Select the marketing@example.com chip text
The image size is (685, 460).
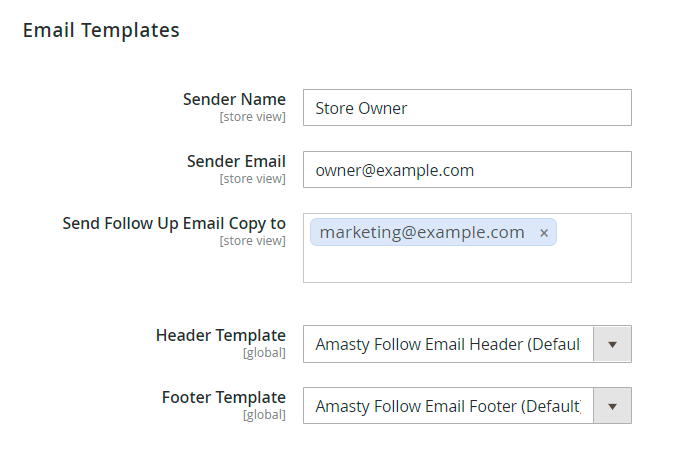(422, 232)
